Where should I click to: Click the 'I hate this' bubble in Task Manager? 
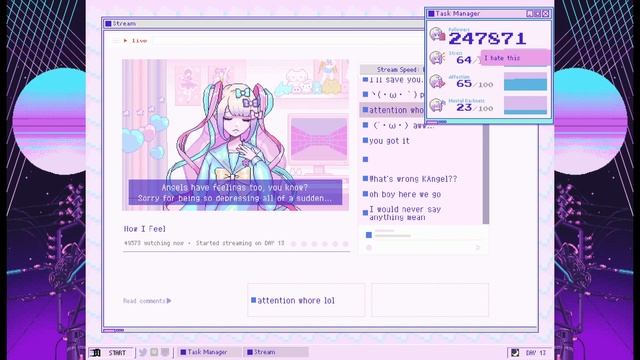(x=515, y=58)
